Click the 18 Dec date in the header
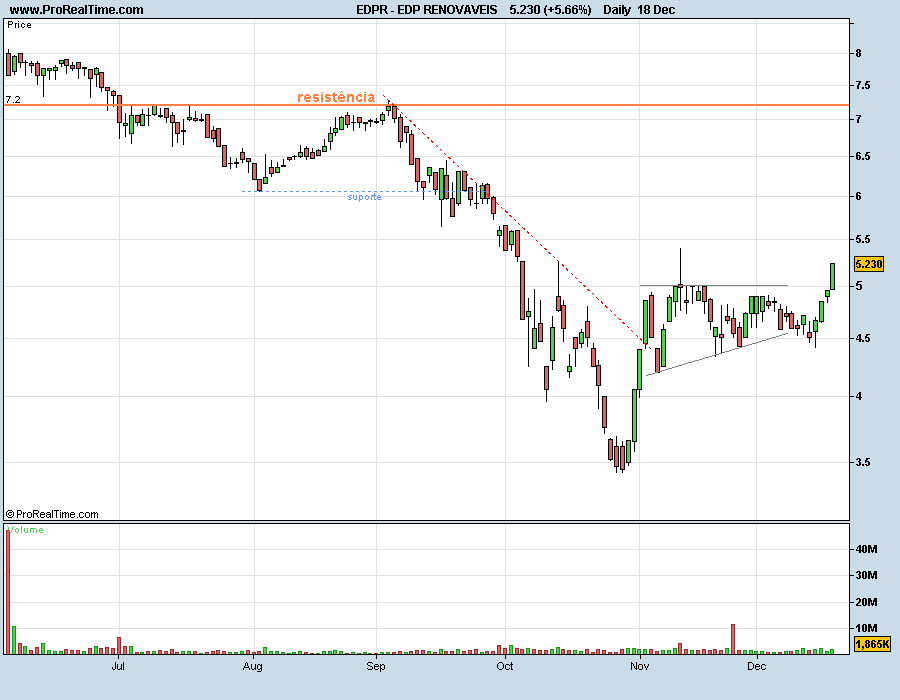900x700 pixels. point(656,10)
